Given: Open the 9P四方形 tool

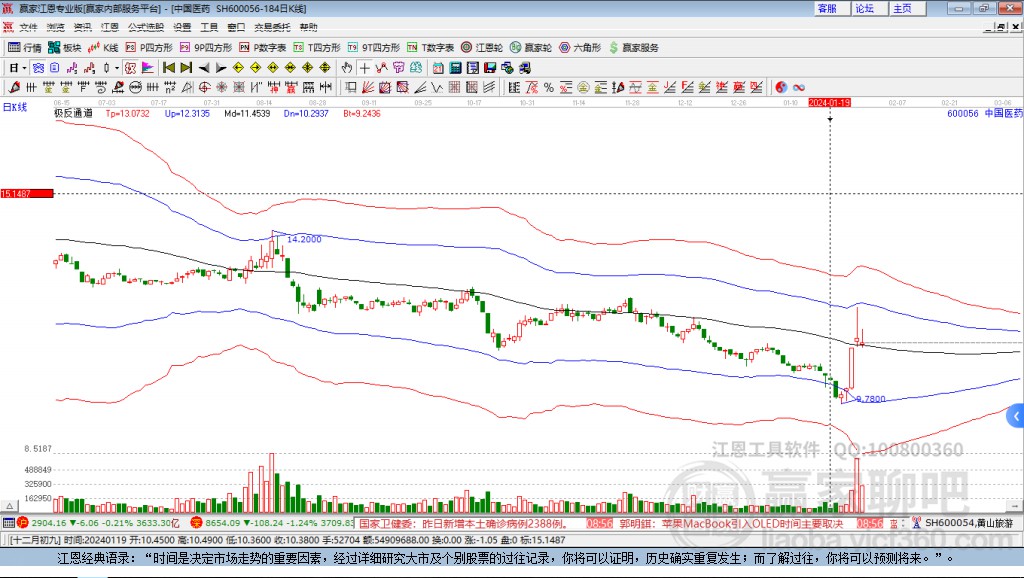Looking at the screenshot, I should click(206, 47).
